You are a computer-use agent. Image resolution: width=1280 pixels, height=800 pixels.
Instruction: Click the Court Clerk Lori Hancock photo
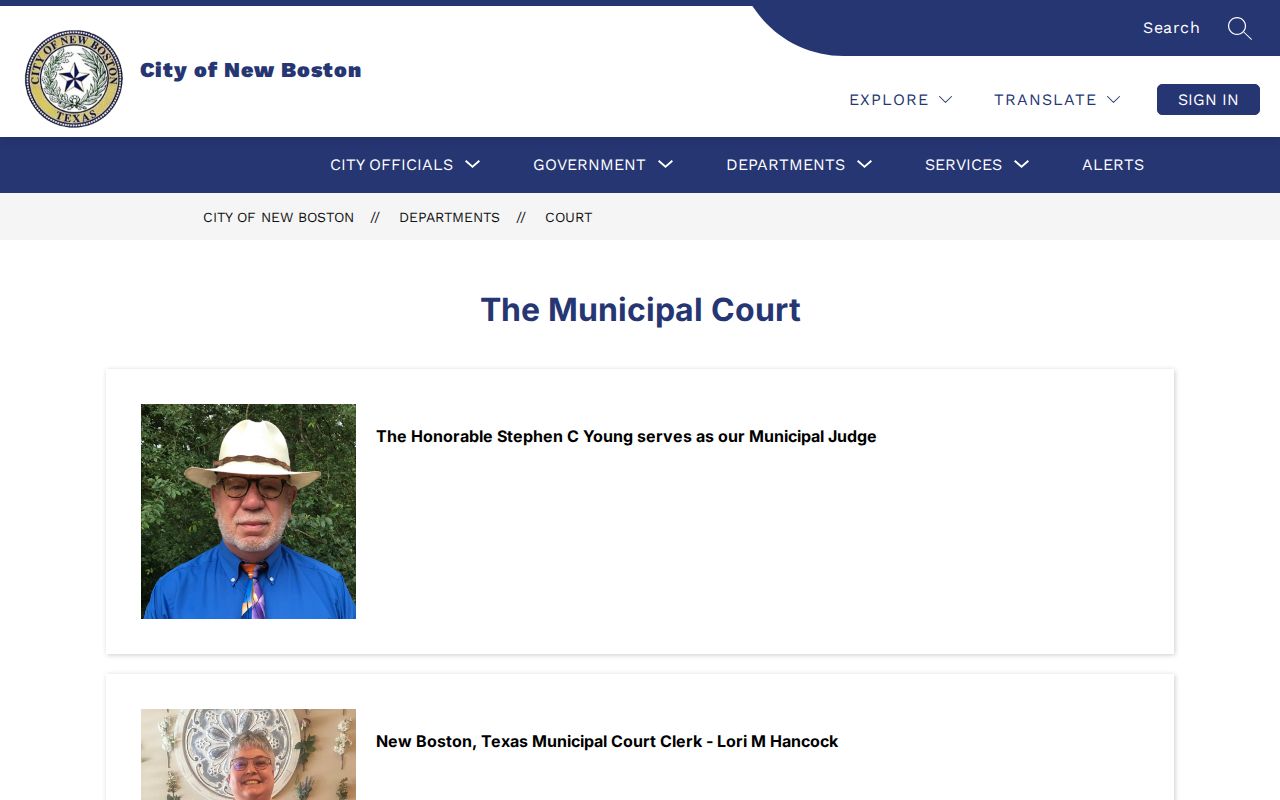(x=248, y=754)
